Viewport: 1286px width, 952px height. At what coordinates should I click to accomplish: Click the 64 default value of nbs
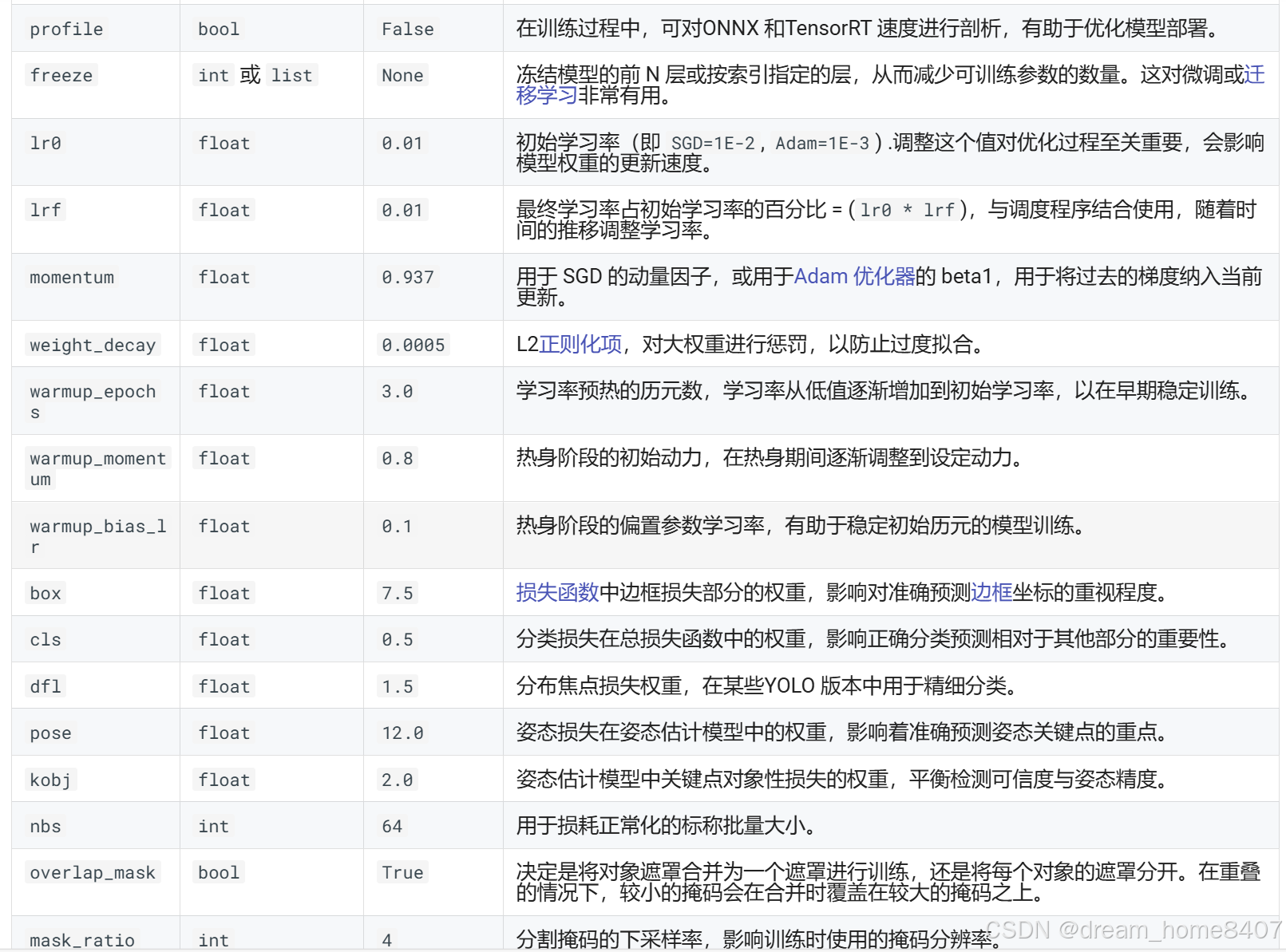(392, 827)
